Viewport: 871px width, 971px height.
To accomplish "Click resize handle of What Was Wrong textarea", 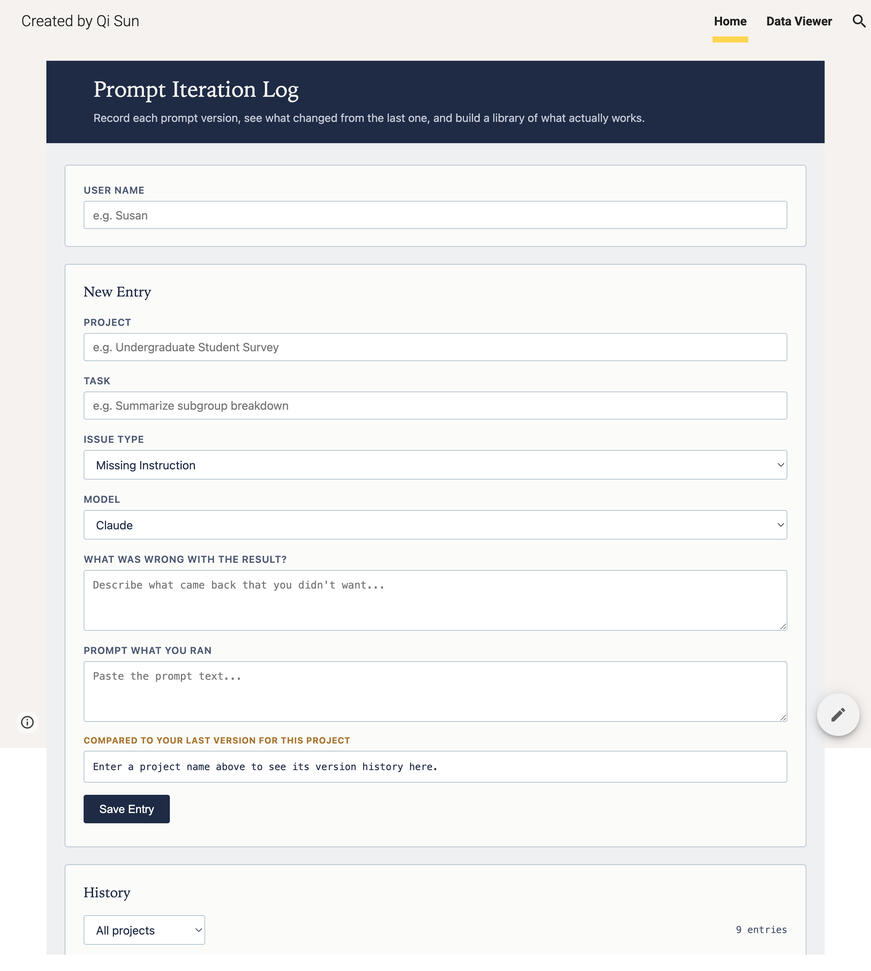I will (x=783, y=627).
